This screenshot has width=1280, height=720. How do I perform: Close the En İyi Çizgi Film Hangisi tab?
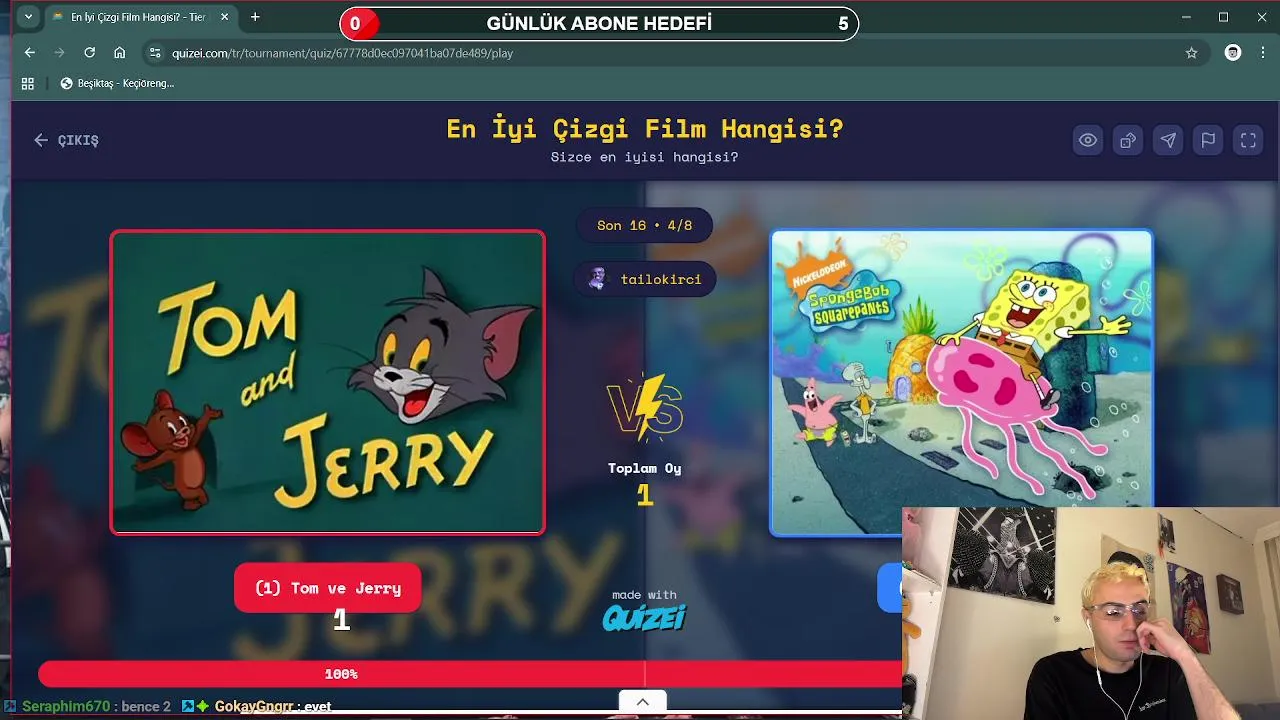click(x=224, y=17)
